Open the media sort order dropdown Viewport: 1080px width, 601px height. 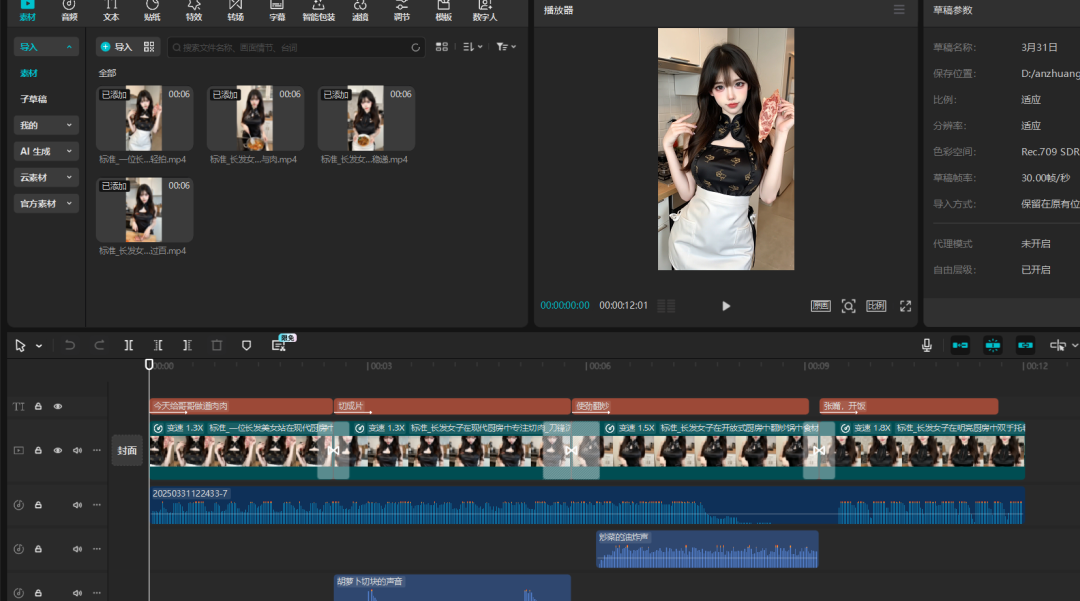473,47
